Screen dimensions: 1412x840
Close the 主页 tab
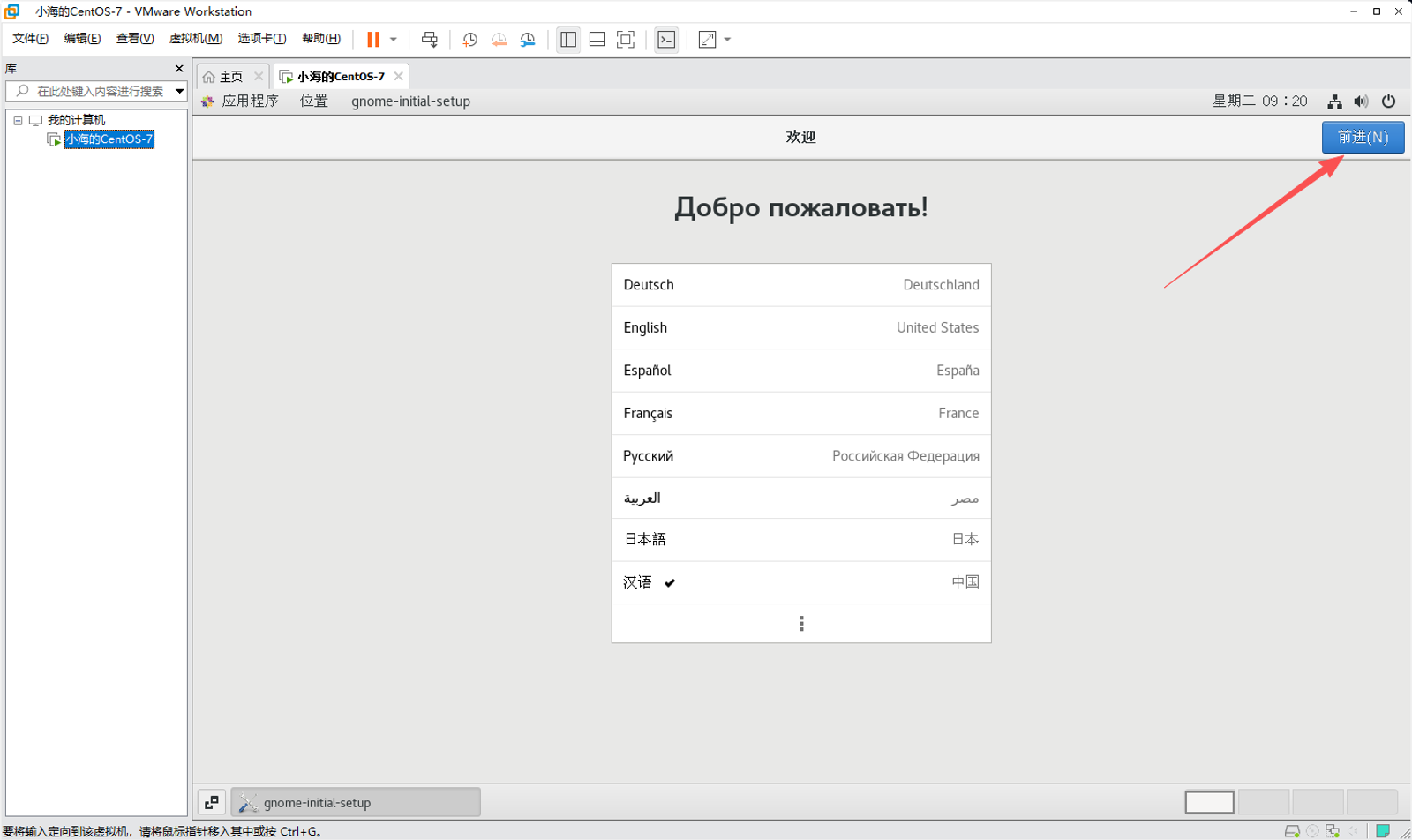259,77
